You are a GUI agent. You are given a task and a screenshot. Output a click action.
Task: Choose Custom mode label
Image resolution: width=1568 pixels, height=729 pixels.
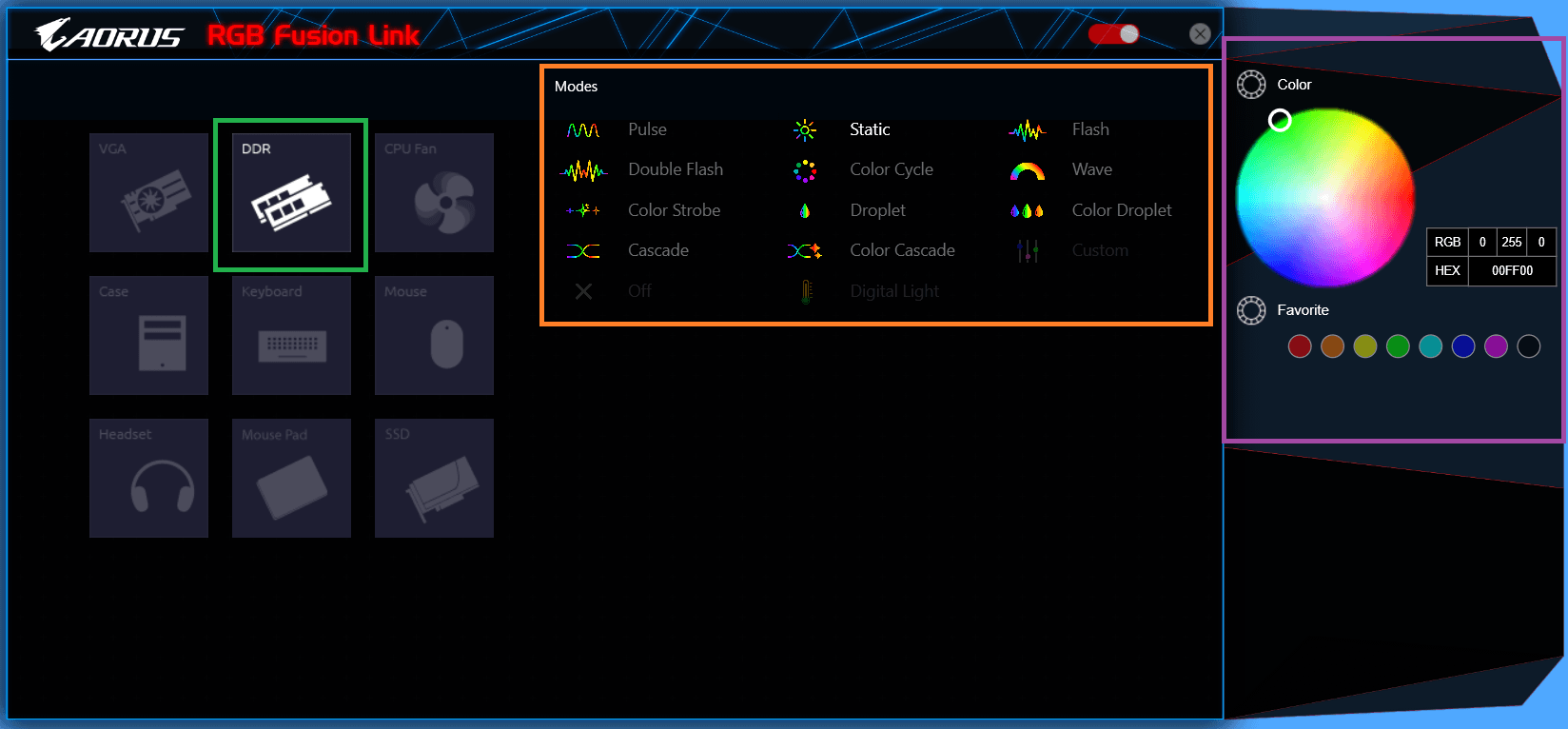[1100, 250]
